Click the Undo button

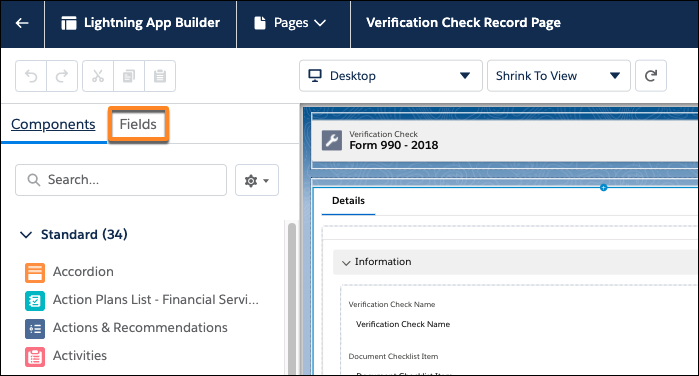coord(31,76)
